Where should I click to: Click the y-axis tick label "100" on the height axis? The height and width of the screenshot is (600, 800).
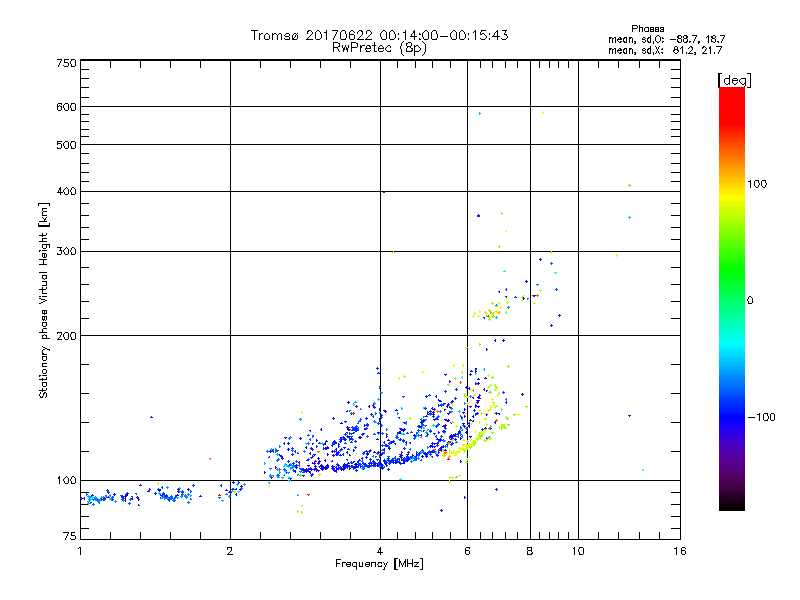click(x=66, y=480)
